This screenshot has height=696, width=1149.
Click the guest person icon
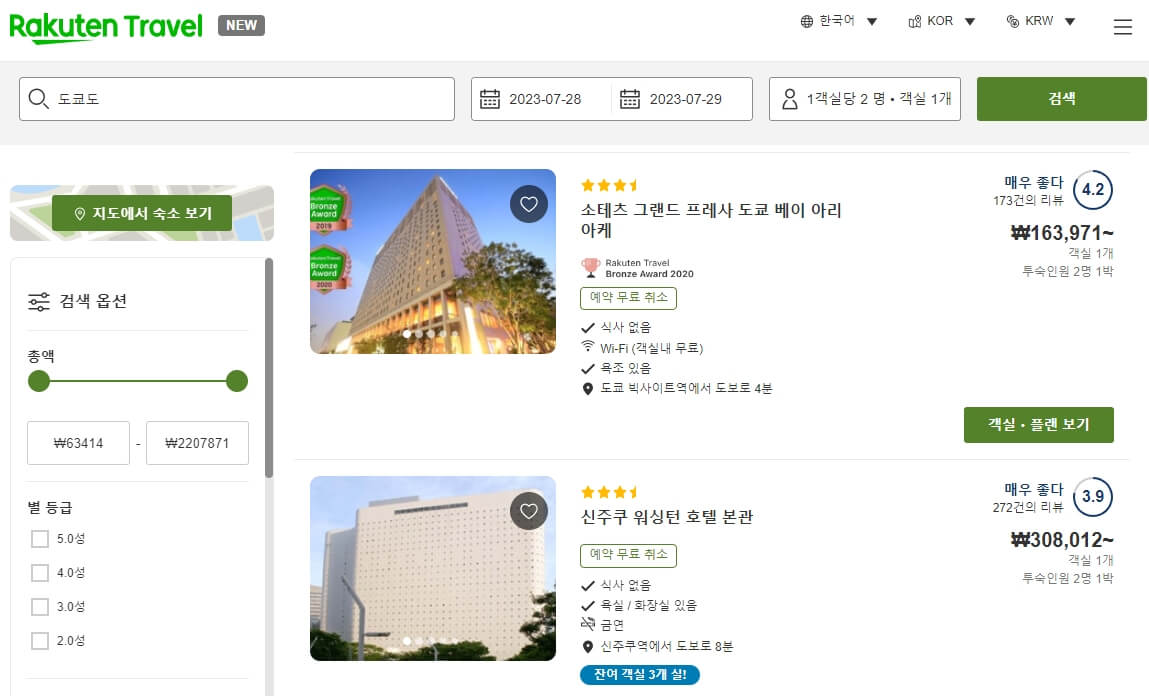[789, 99]
